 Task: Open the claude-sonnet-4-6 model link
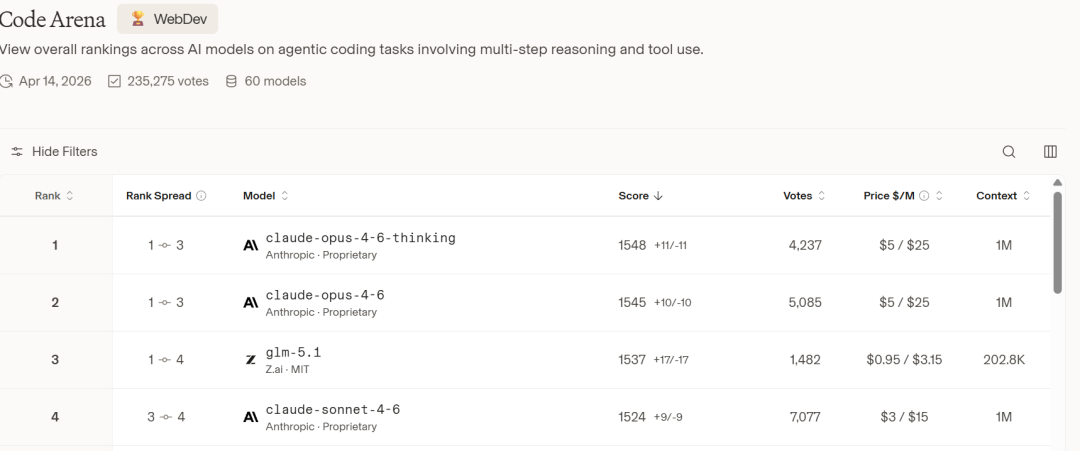tap(332, 410)
